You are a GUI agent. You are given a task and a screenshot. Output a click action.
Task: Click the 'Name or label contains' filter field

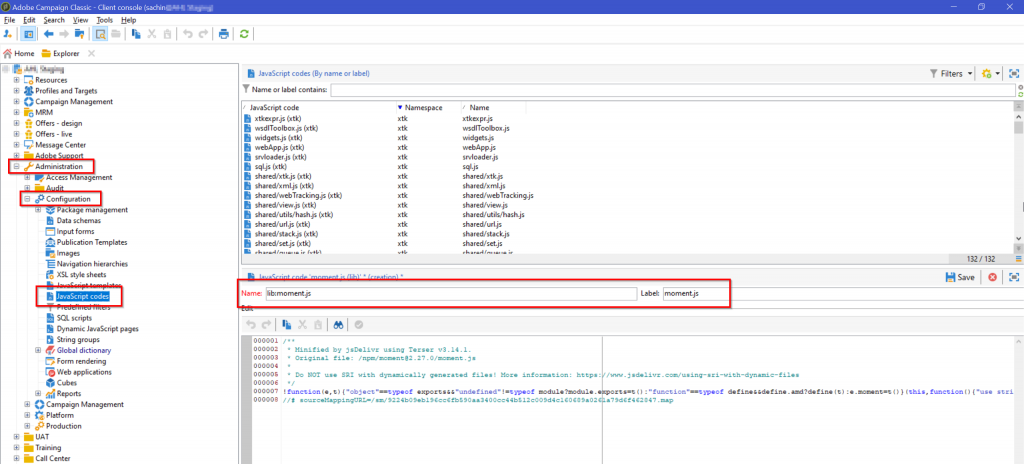pos(673,90)
